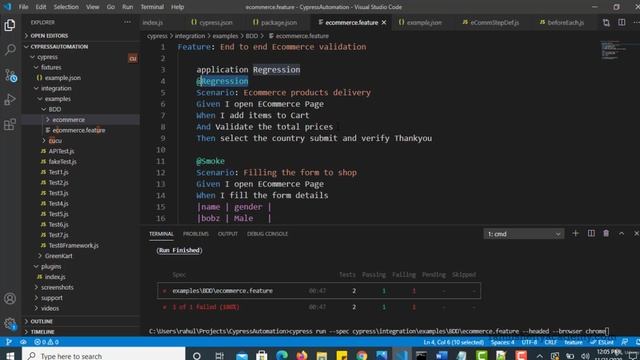Viewport: 640px width, 360px height.
Task: Expand the Outline section
Action: click(41, 321)
